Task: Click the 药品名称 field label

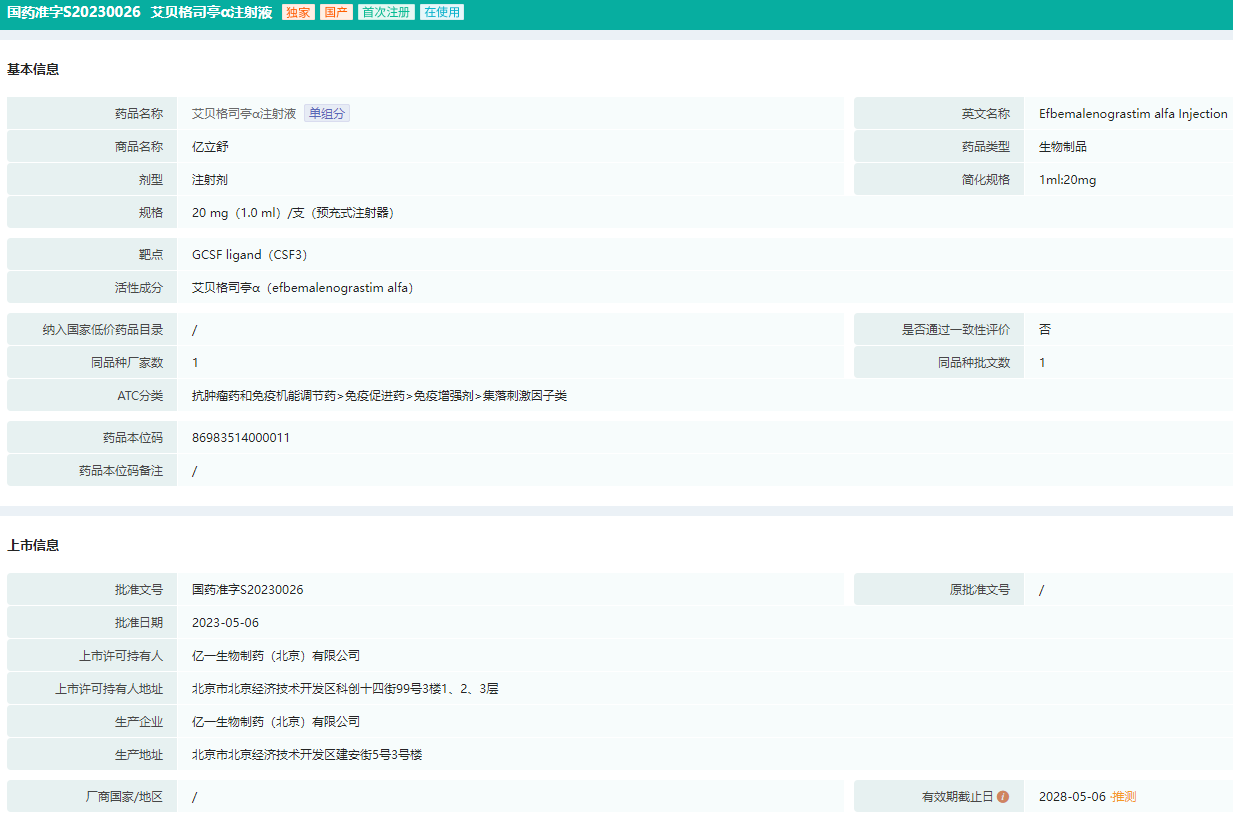Action: pos(139,114)
